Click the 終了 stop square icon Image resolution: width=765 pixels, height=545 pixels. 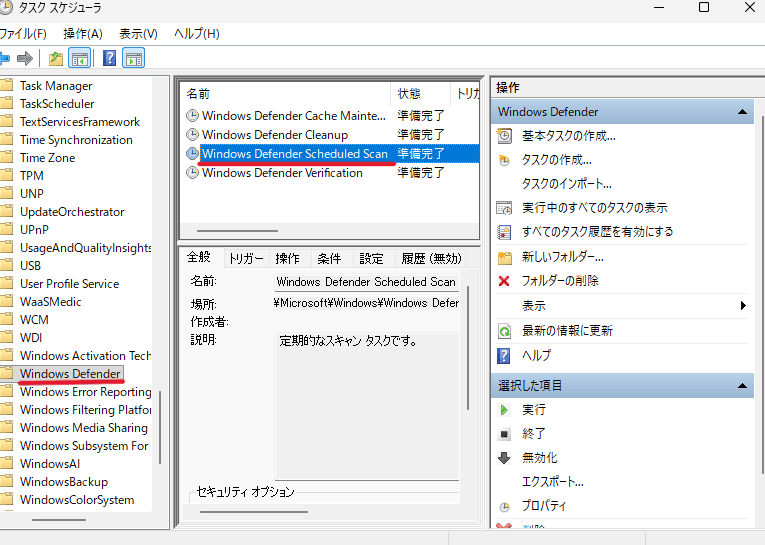[x=504, y=434]
